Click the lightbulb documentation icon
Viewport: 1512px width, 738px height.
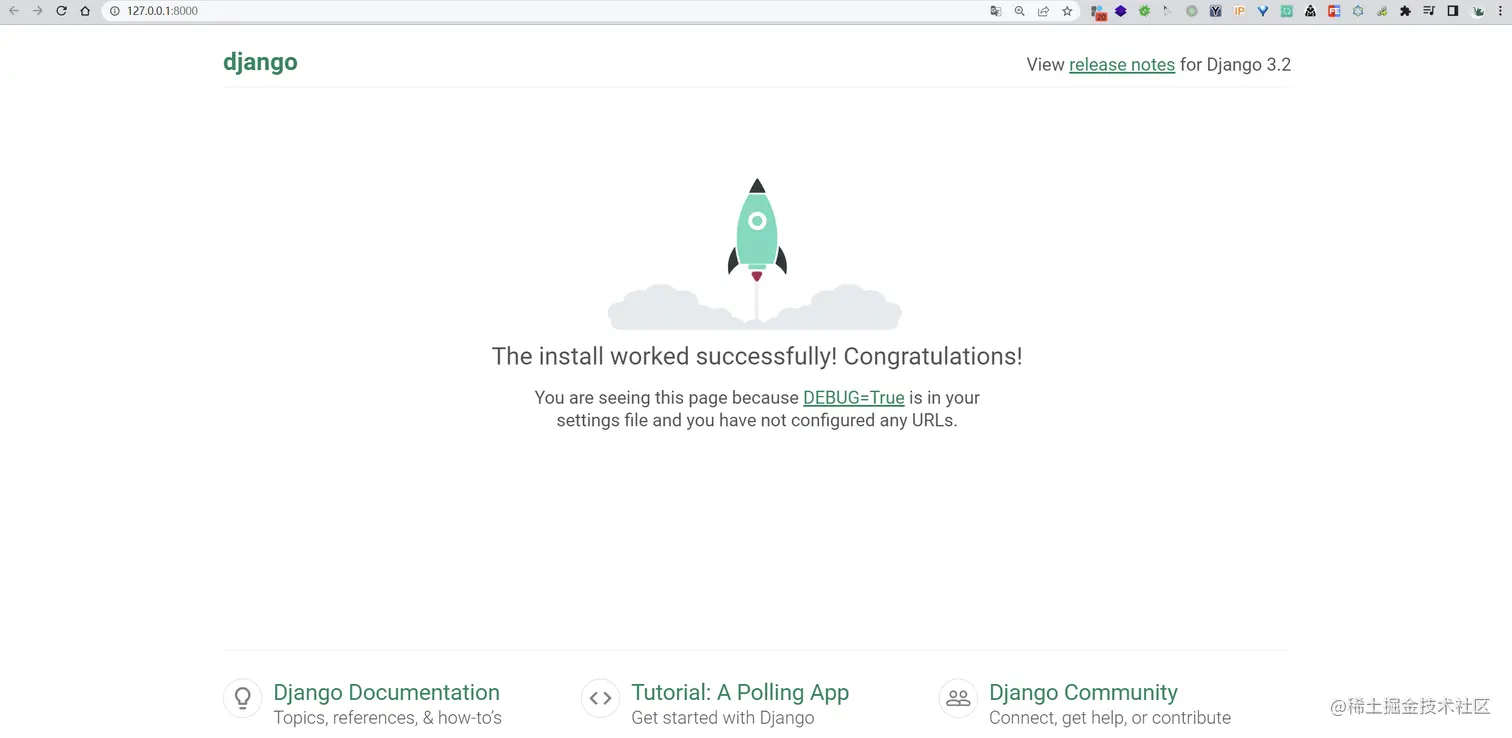pos(243,698)
